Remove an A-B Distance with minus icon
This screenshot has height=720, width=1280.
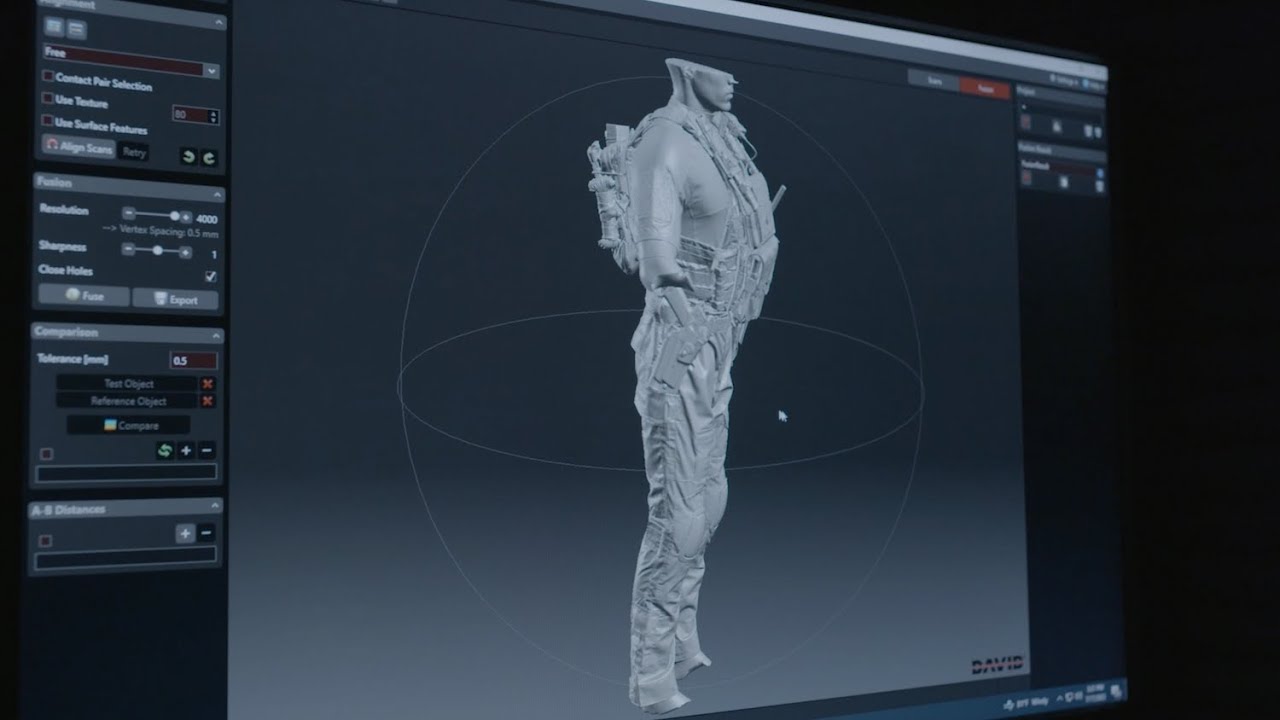point(206,534)
